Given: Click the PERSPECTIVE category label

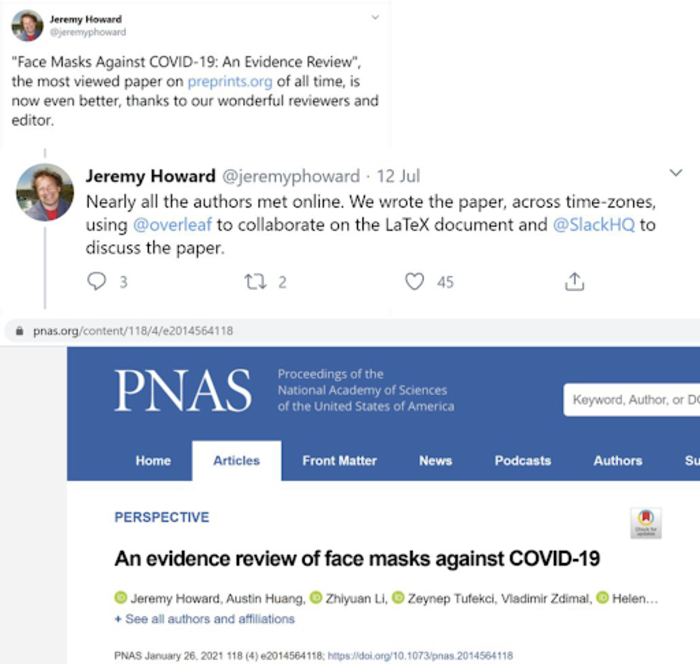Looking at the screenshot, I should point(162,517).
